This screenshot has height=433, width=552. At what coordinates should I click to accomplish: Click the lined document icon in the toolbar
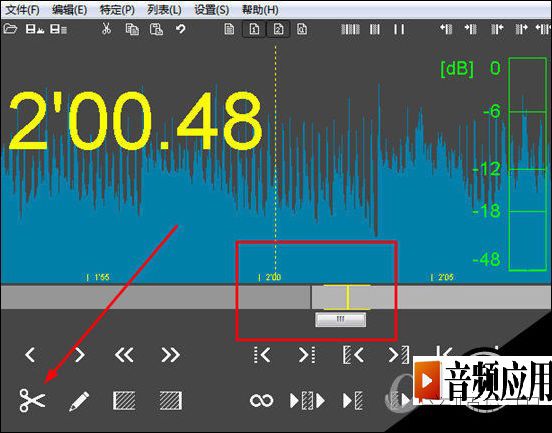(x=229, y=29)
